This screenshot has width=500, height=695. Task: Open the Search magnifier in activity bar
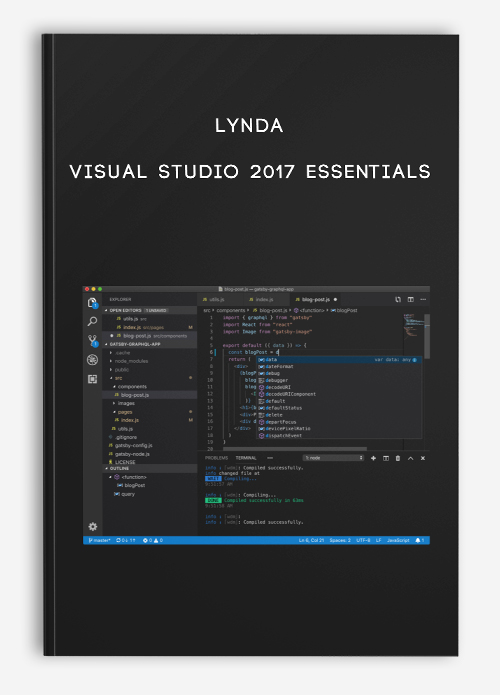click(92, 321)
